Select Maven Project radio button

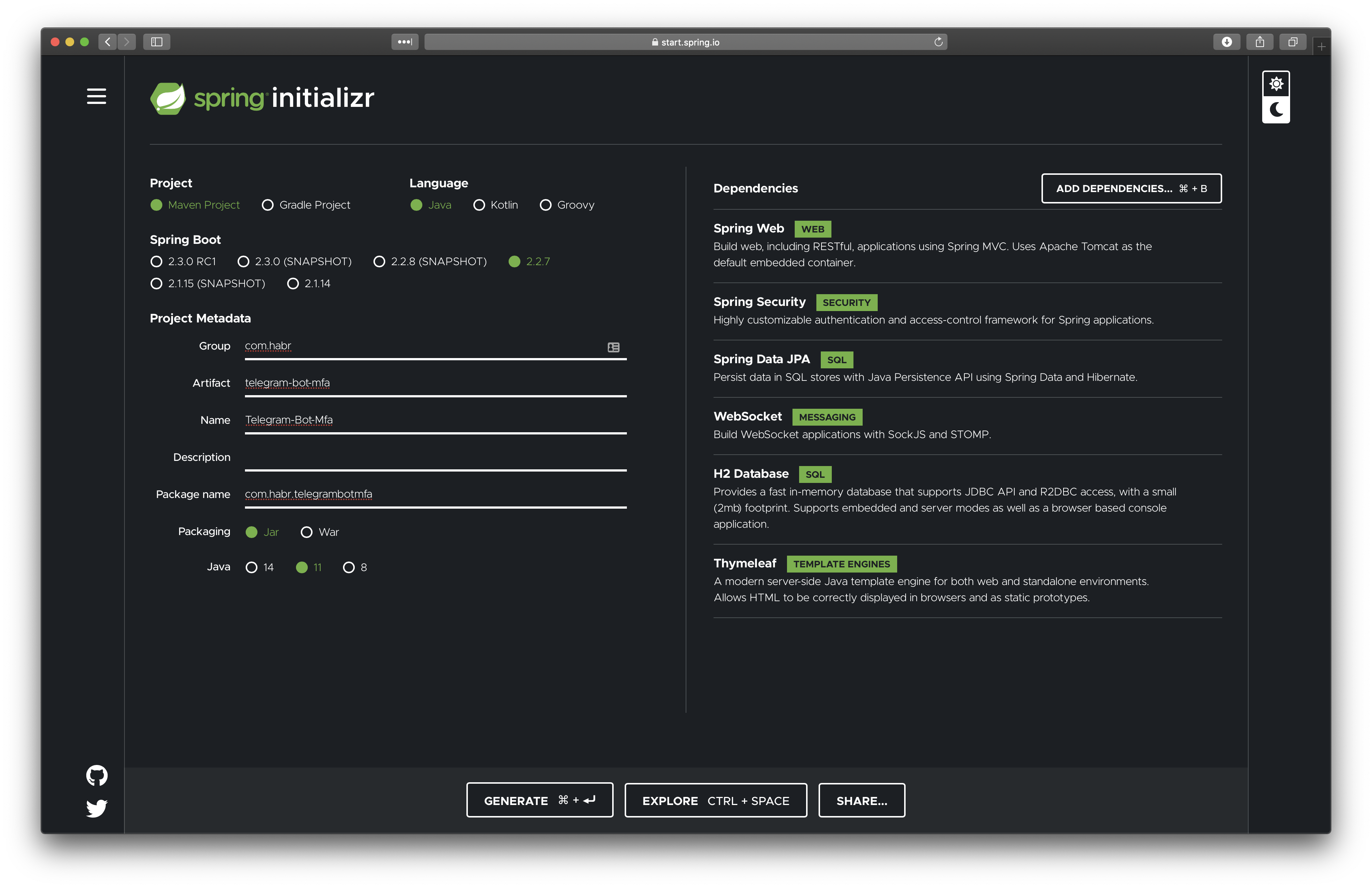pos(195,205)
